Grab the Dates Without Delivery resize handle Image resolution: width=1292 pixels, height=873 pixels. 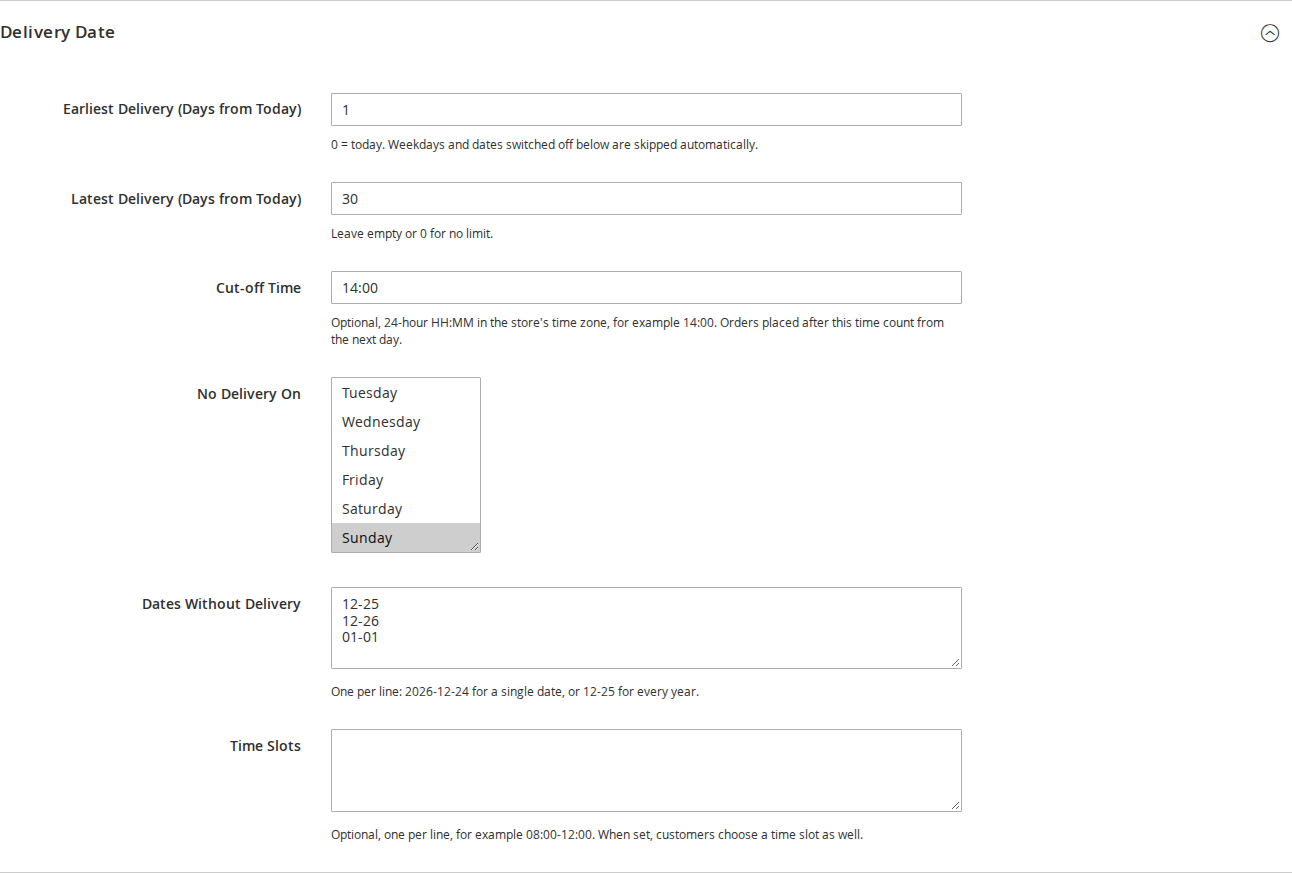point(955,662)
